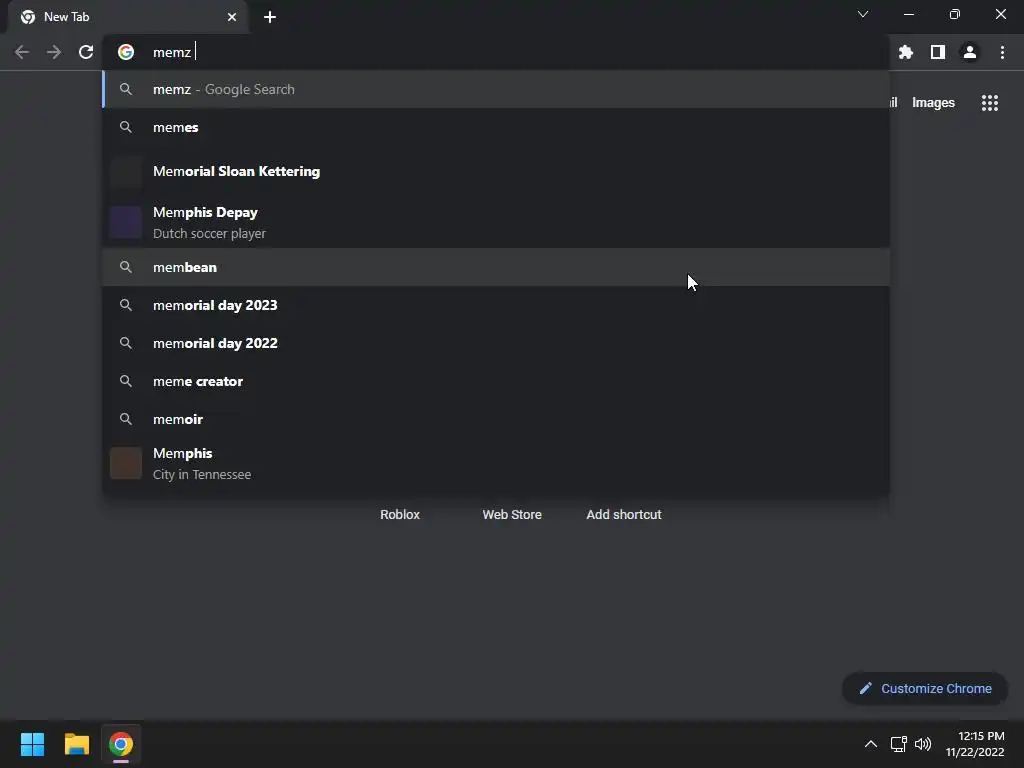Open the Google apps grid icon
This screenshot has width=1024, height=768.
990,103
